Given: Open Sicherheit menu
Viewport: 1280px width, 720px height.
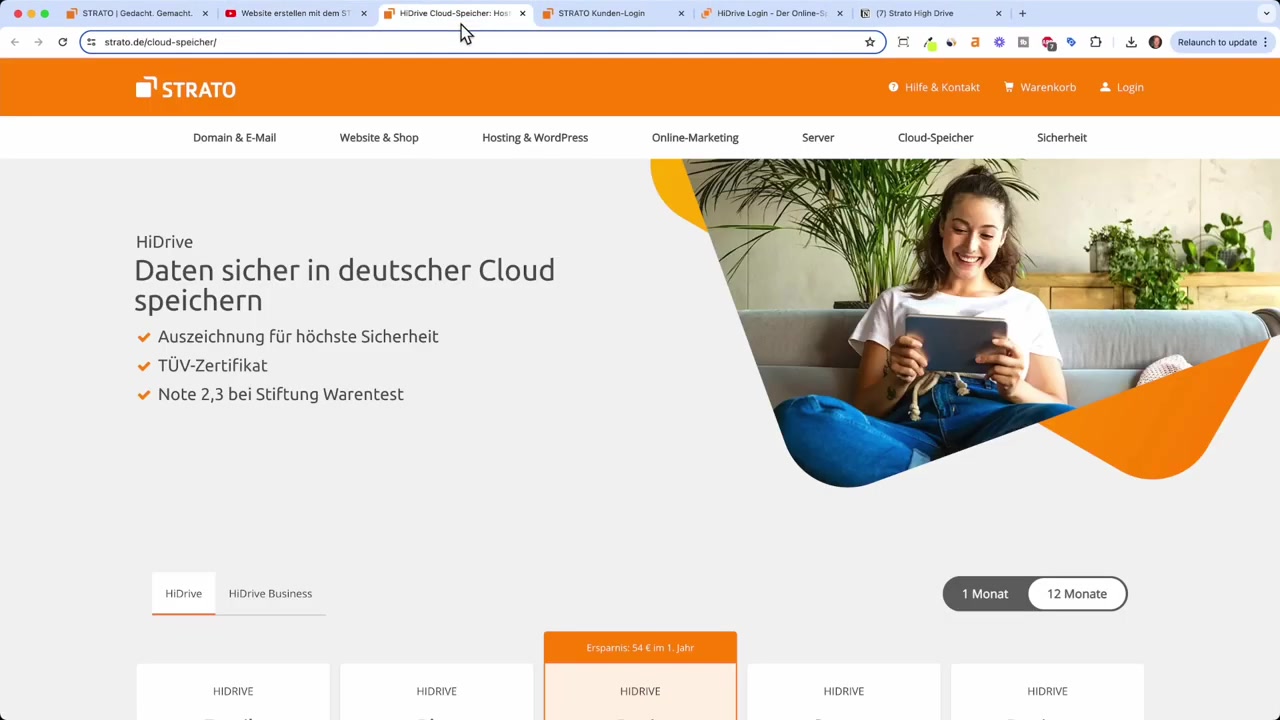Looking at the screenshot, I should (1062, 137).
